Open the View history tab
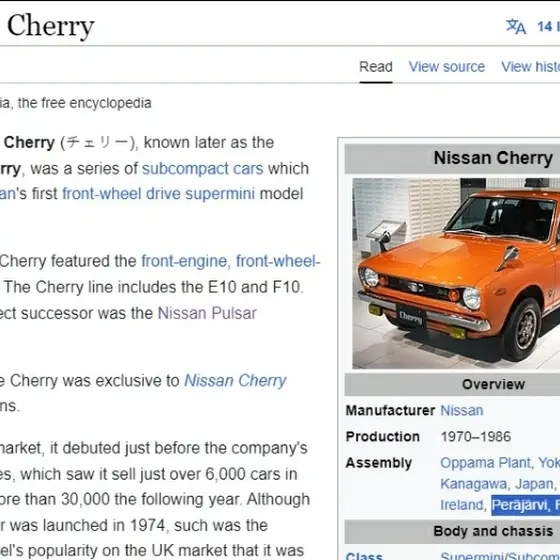Viewport: 560px width, 560px height. (530, 67)
